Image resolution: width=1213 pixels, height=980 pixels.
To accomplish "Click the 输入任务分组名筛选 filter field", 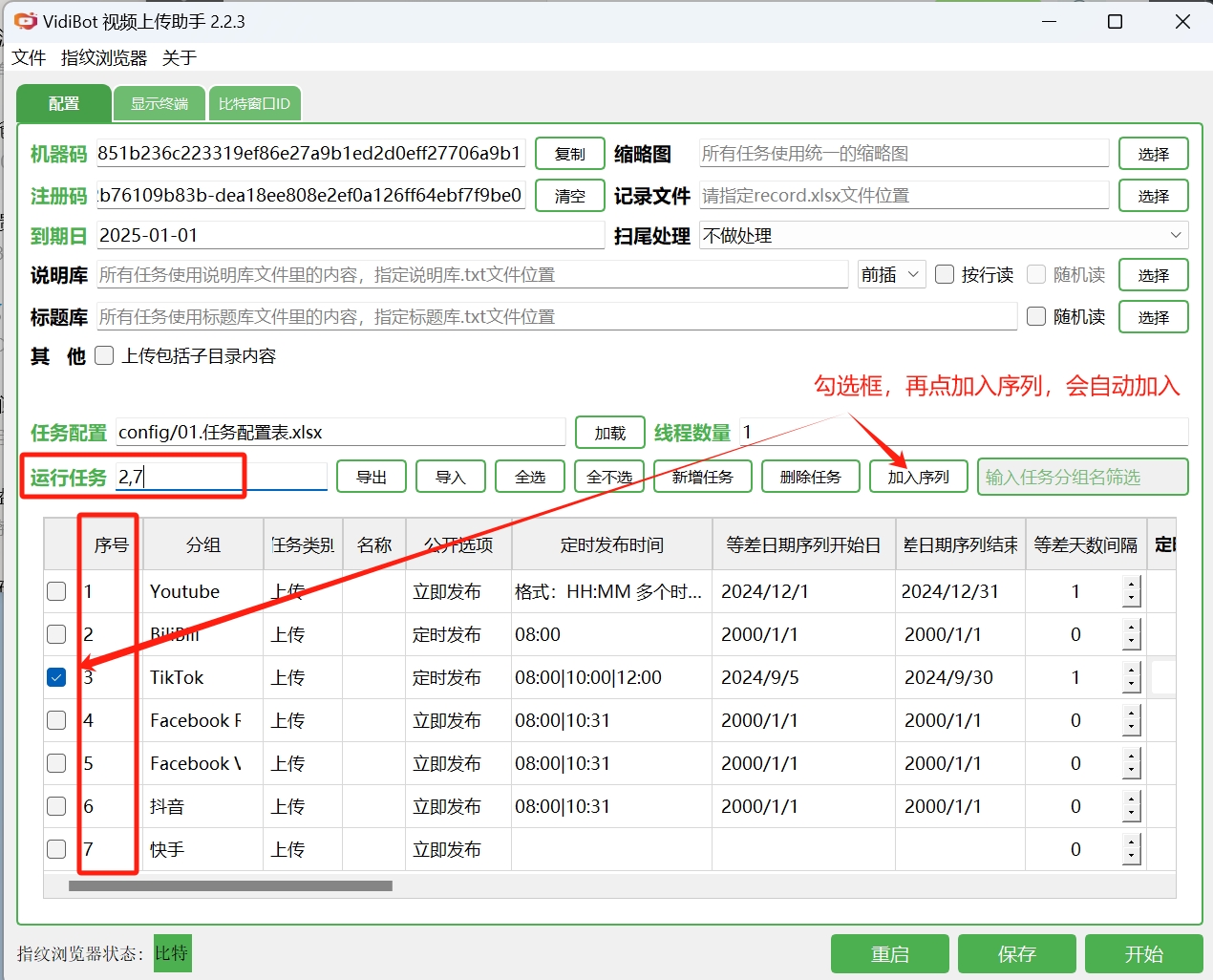I will (1082, 477).
